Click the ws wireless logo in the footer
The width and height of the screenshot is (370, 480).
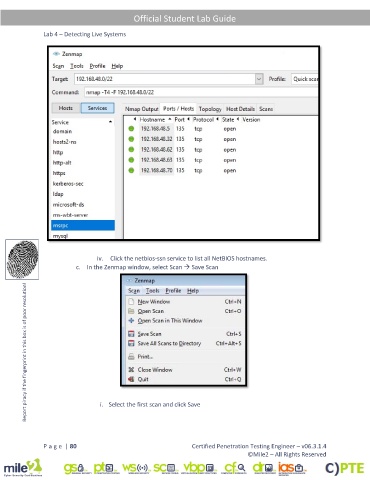point(136,468)
